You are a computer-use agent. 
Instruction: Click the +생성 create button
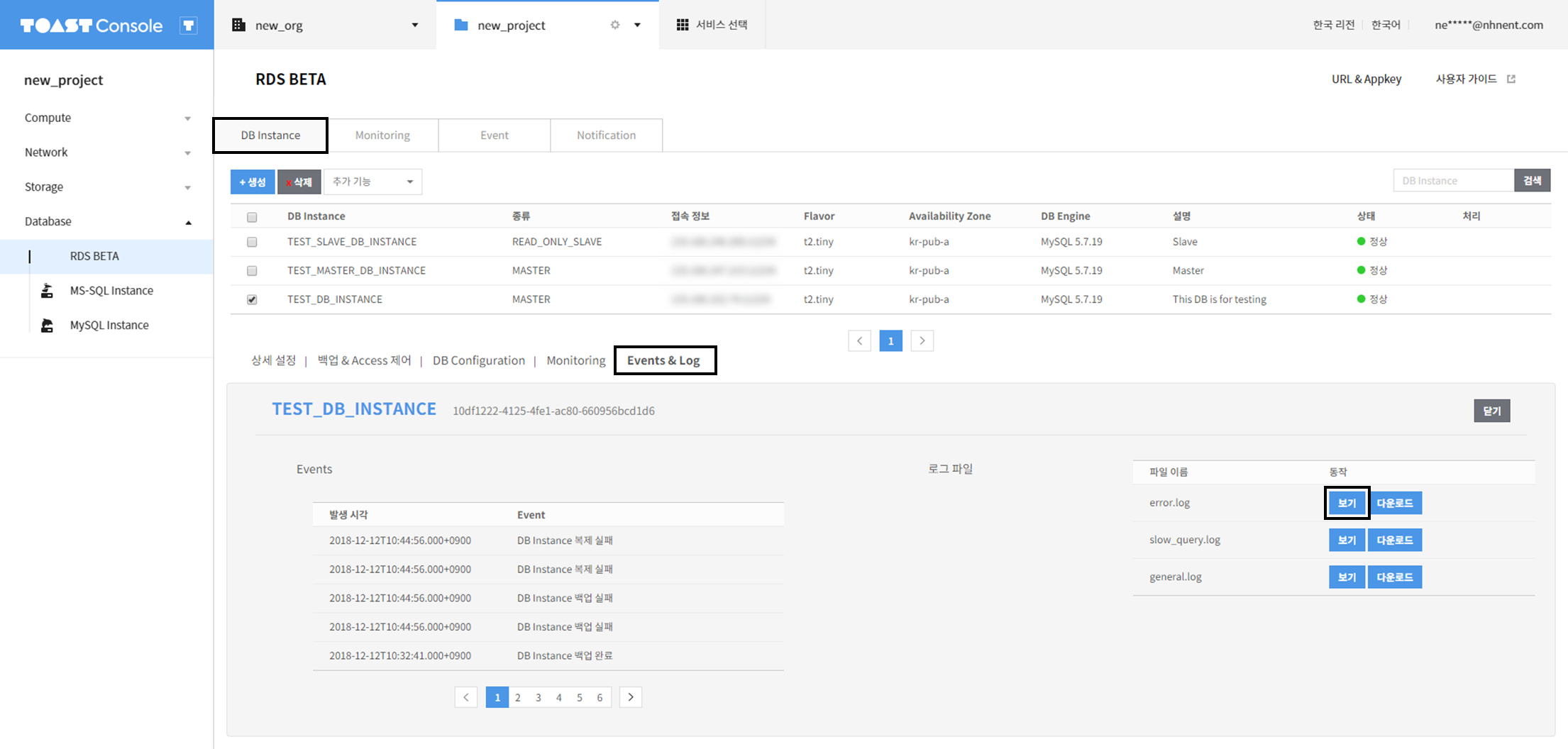coord(253,182)
